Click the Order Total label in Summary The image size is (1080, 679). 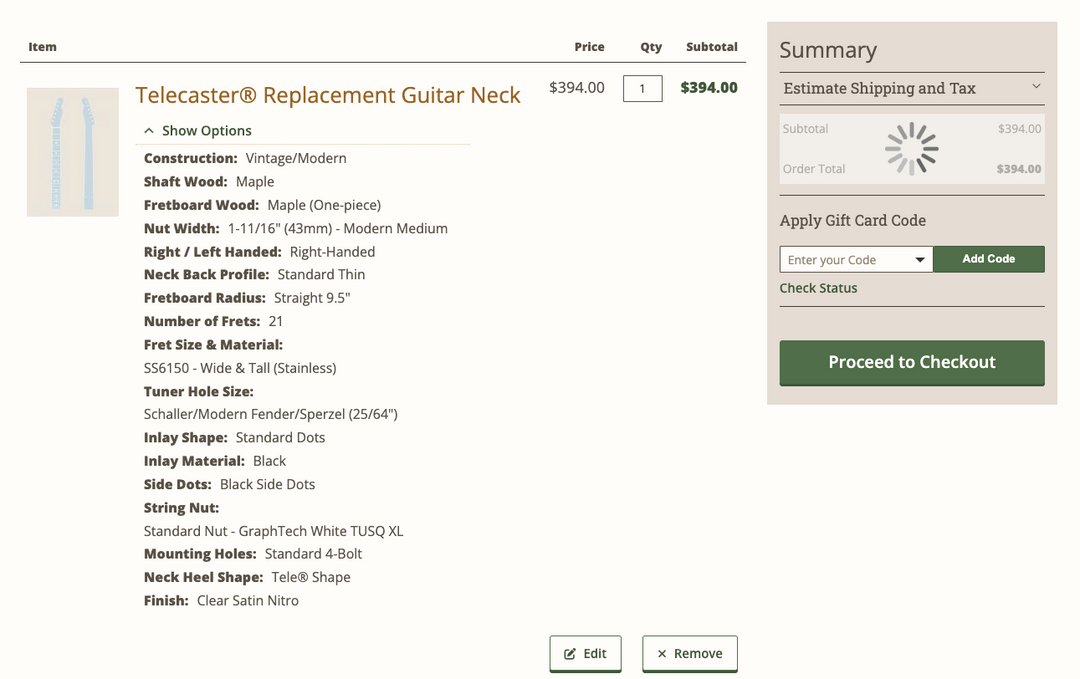813,169
